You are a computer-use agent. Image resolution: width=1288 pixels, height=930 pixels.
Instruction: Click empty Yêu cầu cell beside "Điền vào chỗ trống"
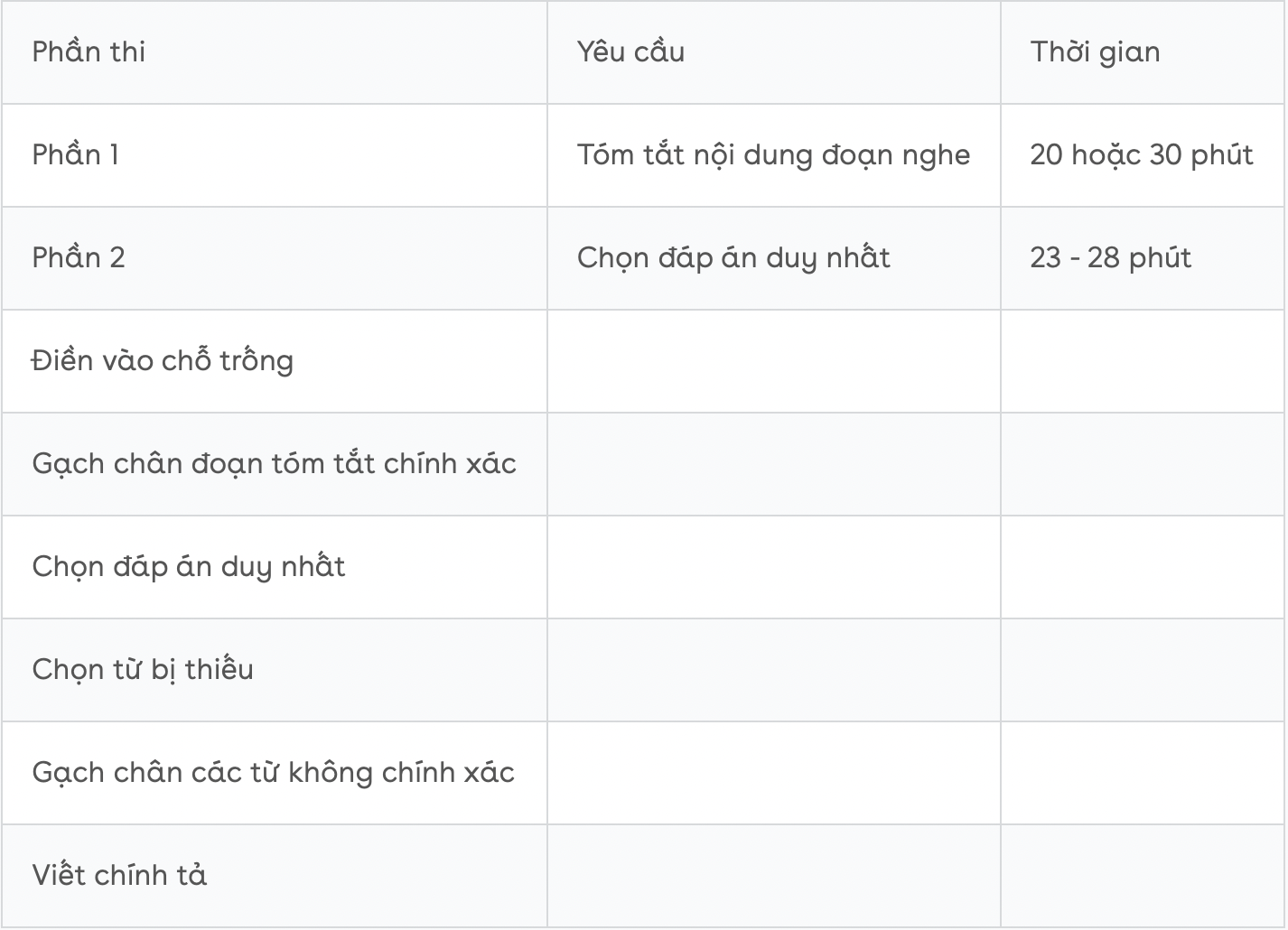pyautogui.click(x=773, y=361)
